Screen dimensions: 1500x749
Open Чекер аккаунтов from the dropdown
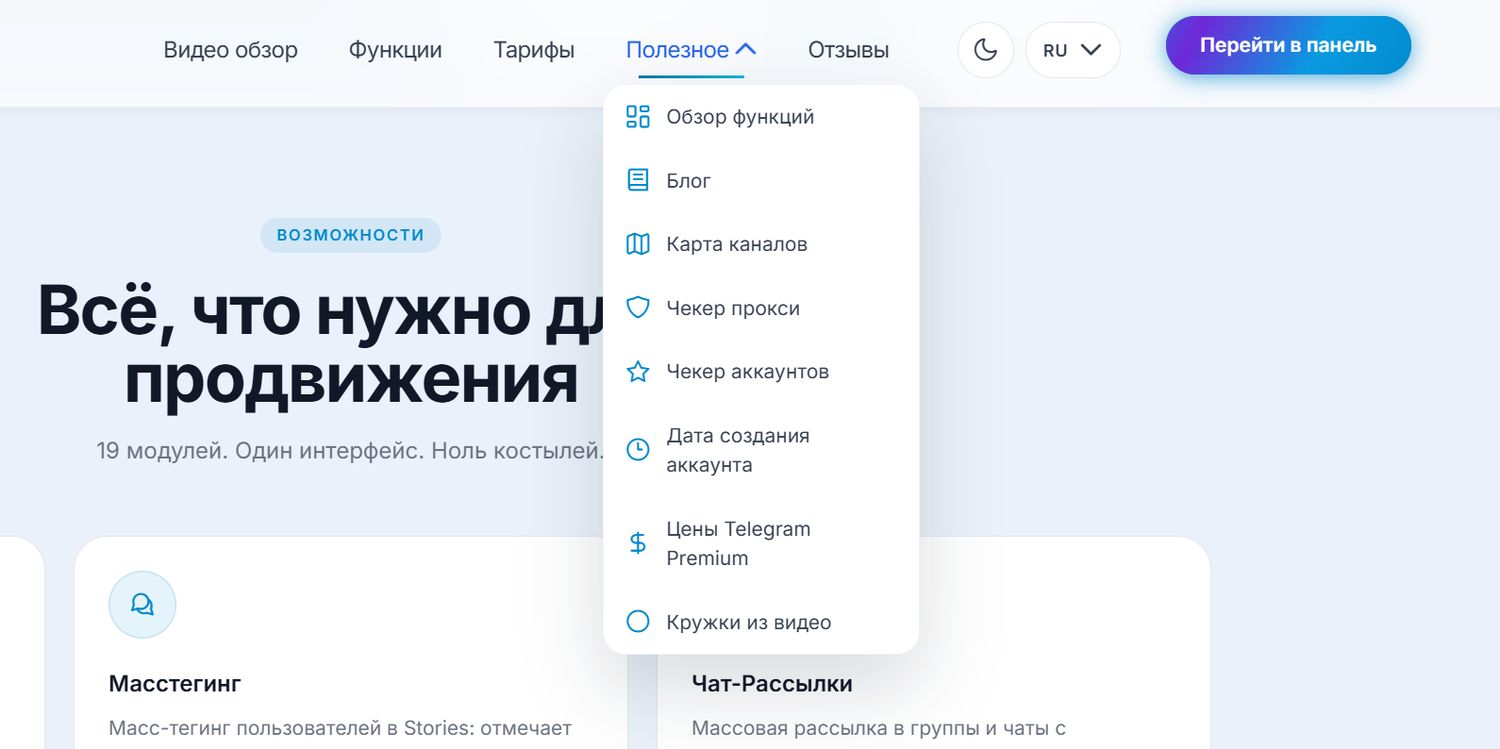coord(761,372)
